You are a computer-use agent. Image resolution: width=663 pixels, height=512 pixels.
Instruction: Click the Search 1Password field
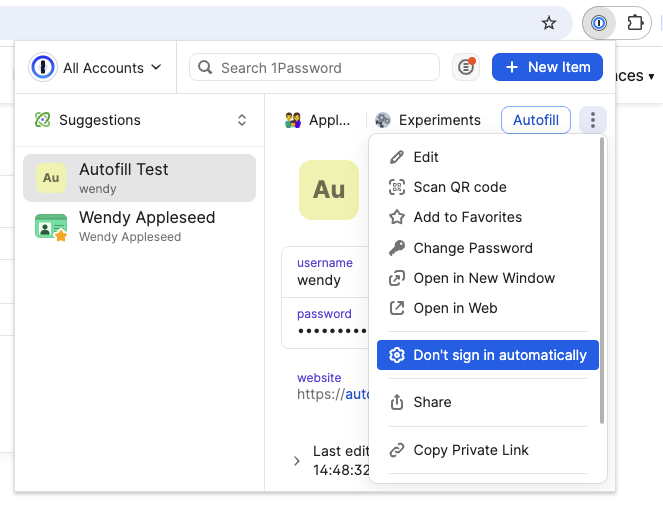coord(315,68)
